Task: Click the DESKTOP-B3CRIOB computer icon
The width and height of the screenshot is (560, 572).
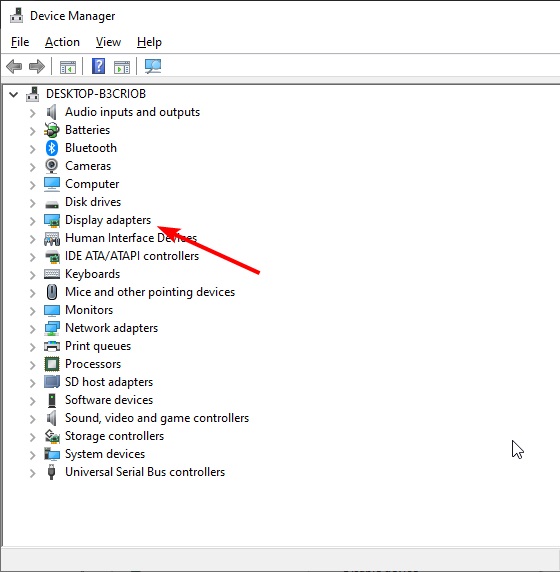Action: click(32, 94)
